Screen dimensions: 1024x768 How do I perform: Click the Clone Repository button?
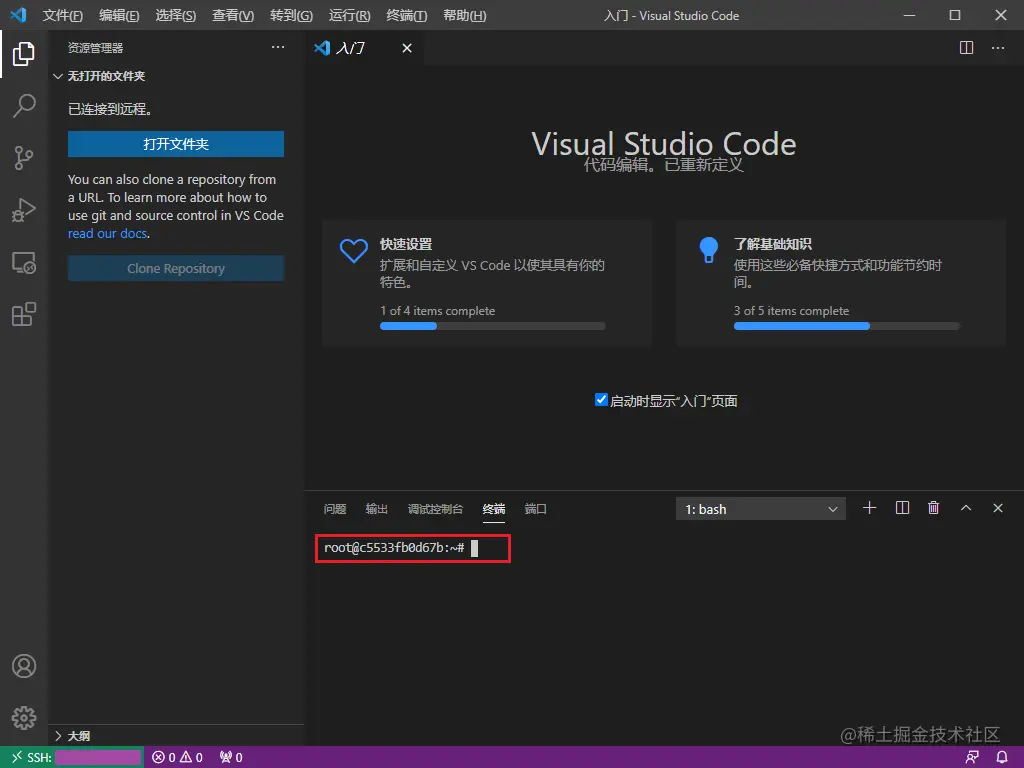(x=176, y=268)
